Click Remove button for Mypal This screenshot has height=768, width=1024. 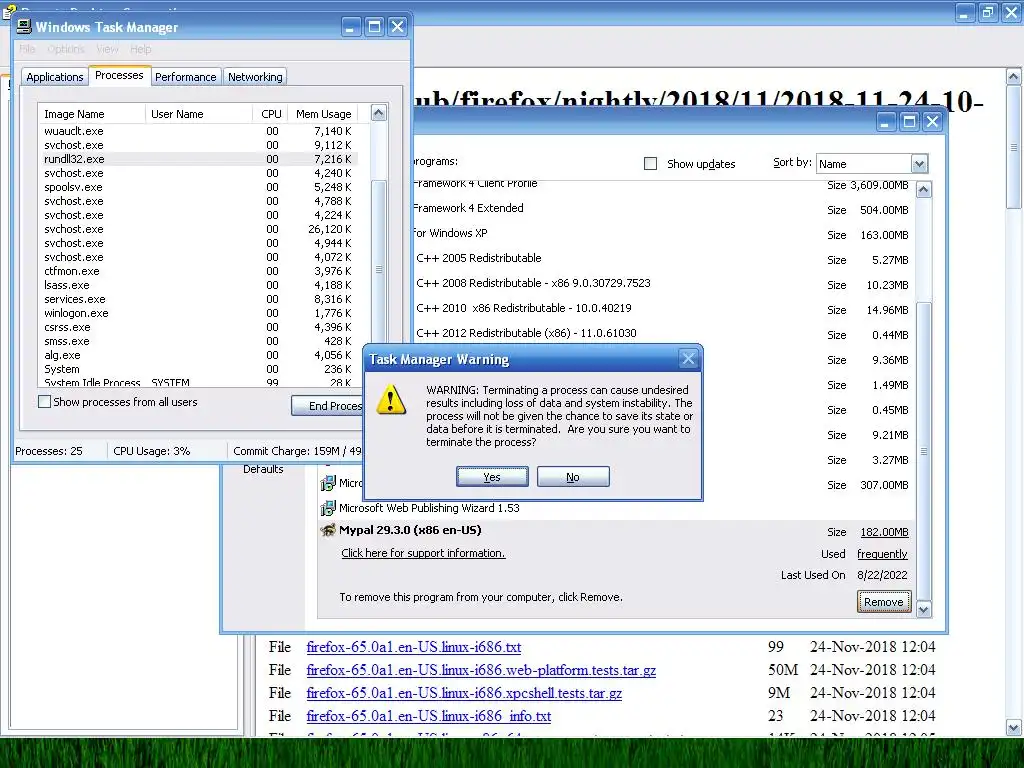click(x=884, y=601)
